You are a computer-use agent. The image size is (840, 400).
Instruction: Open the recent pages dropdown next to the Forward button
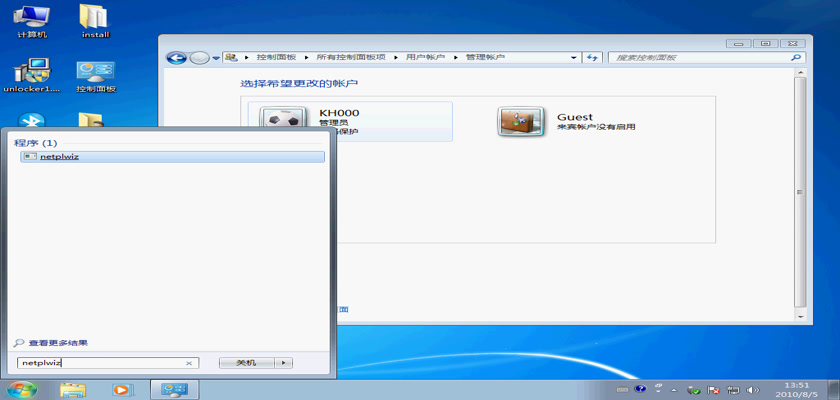click(x=216, y=59)
